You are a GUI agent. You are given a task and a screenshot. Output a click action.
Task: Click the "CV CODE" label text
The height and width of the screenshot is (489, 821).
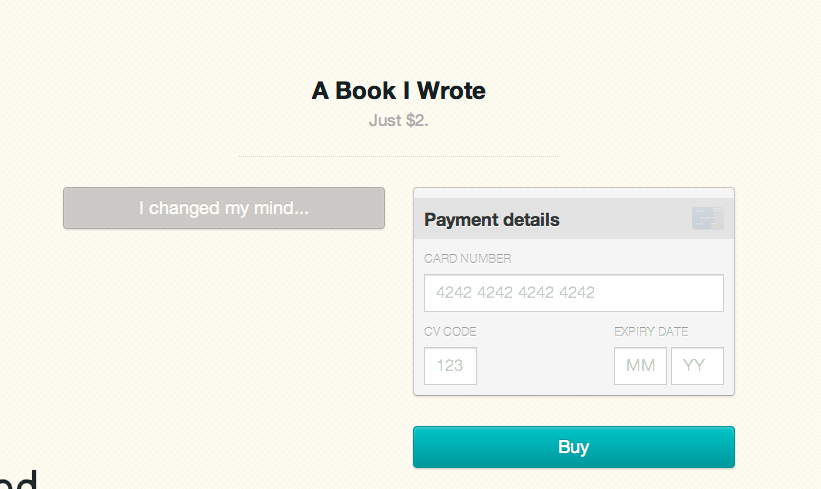[x=450, y=332]
